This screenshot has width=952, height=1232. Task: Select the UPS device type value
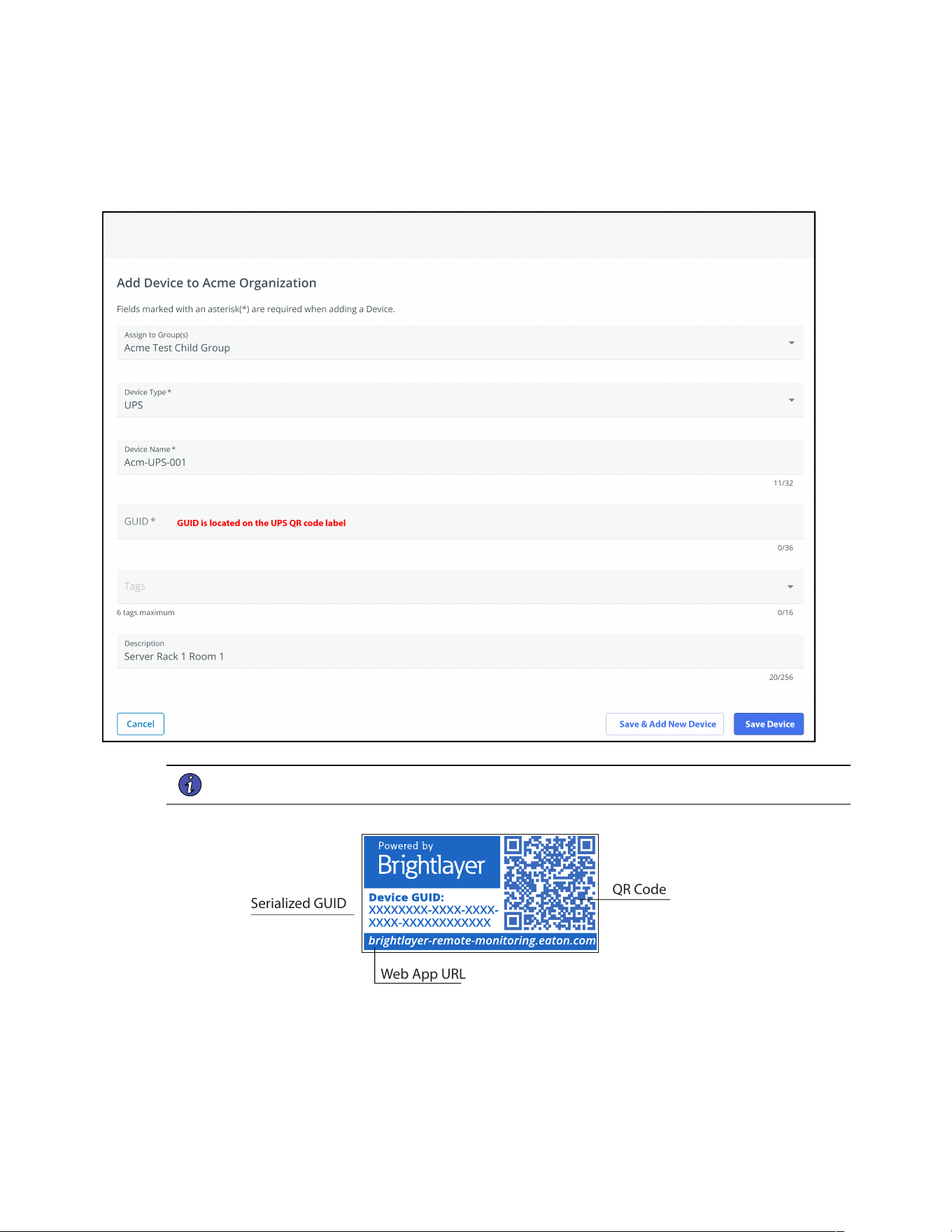pos(134,405)
